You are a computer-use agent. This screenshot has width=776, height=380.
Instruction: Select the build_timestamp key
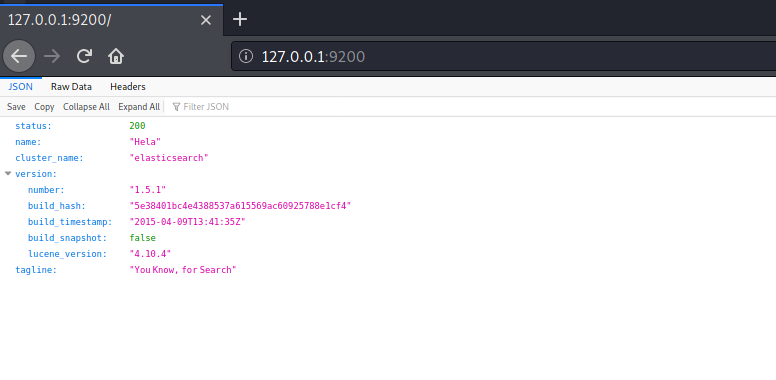(x=70, y=222)
